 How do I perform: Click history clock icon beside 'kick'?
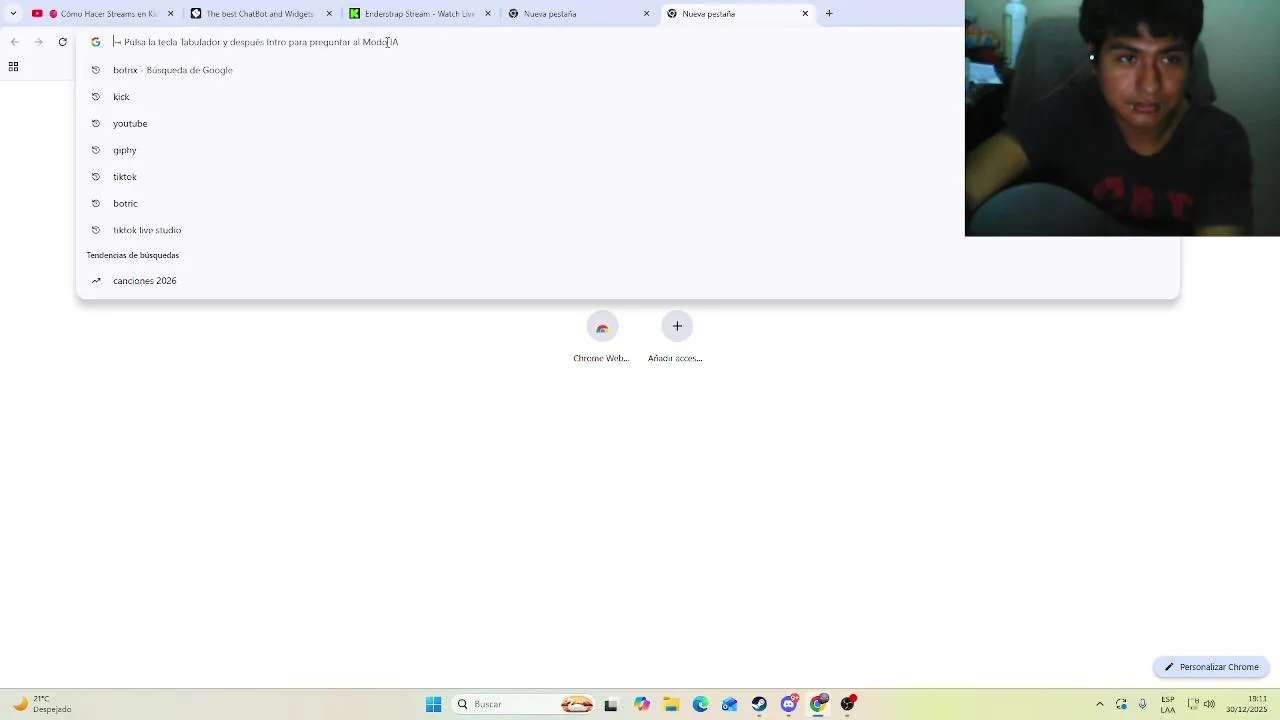96,97
